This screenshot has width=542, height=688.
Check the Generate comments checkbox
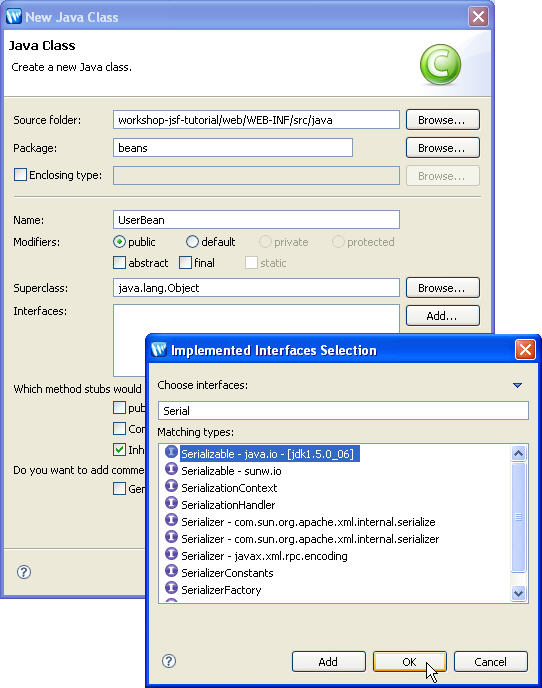click(119, 488)
